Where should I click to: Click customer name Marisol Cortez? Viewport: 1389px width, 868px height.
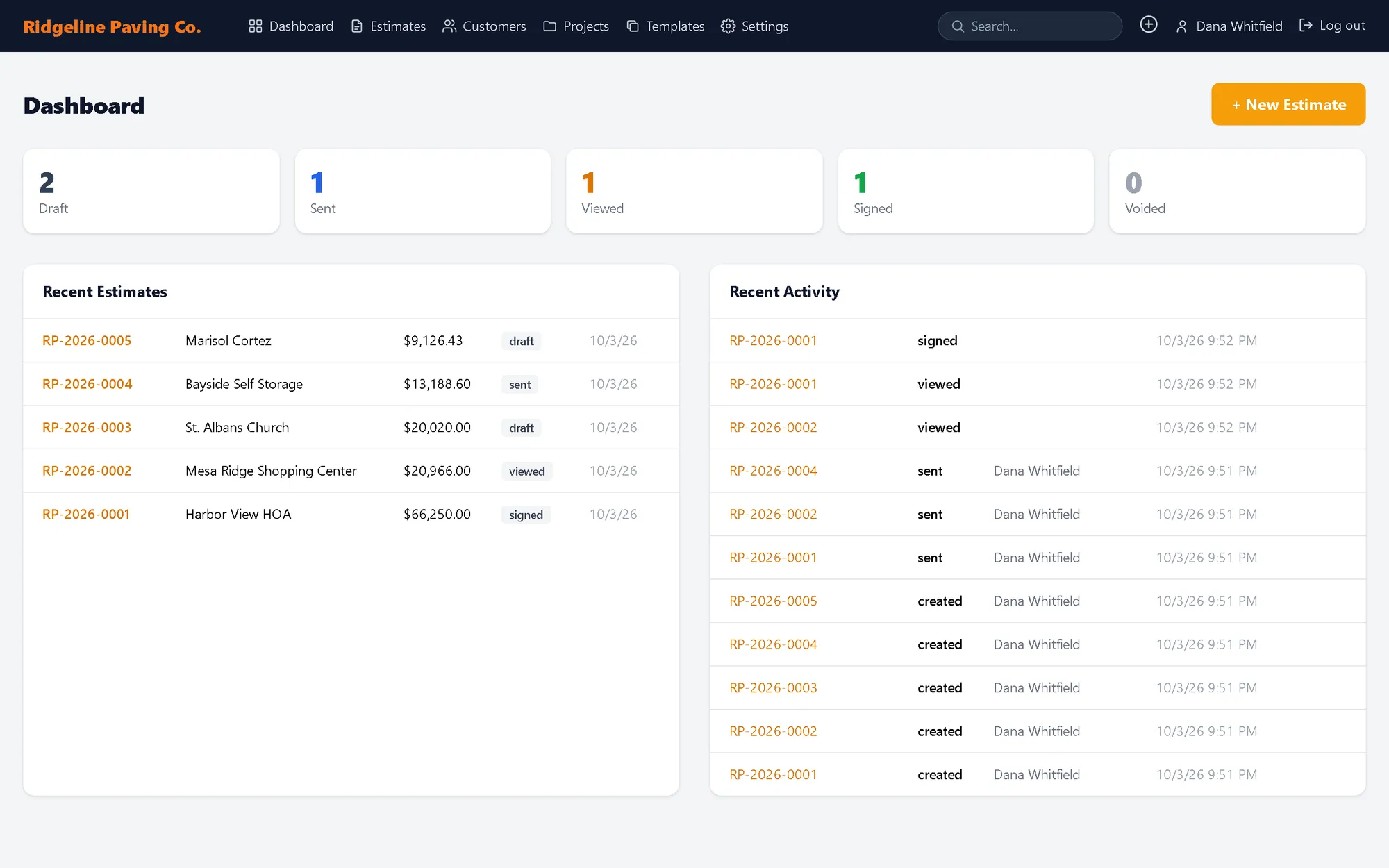[228, 341]
